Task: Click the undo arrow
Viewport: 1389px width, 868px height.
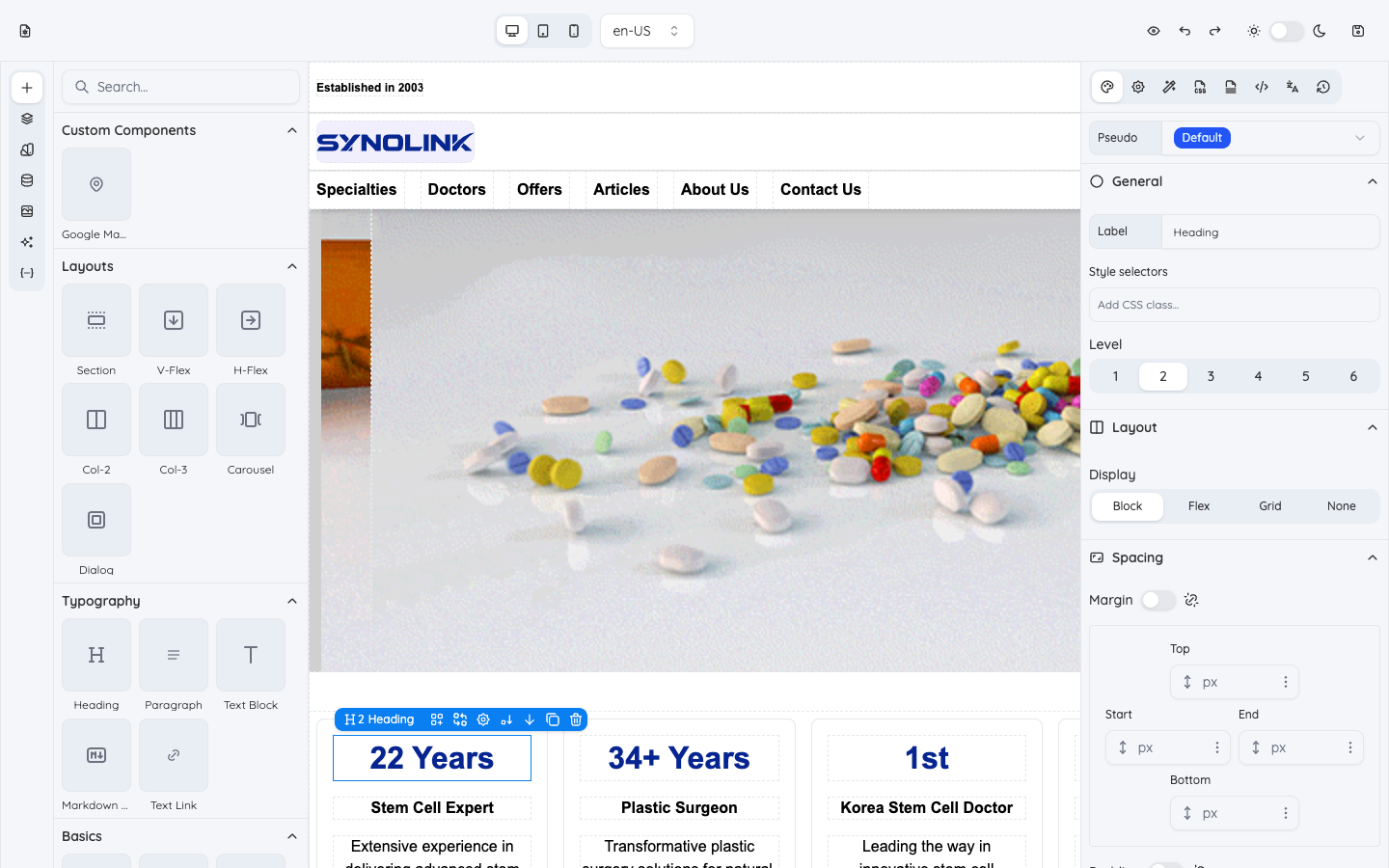Action: click(1185, 31)
